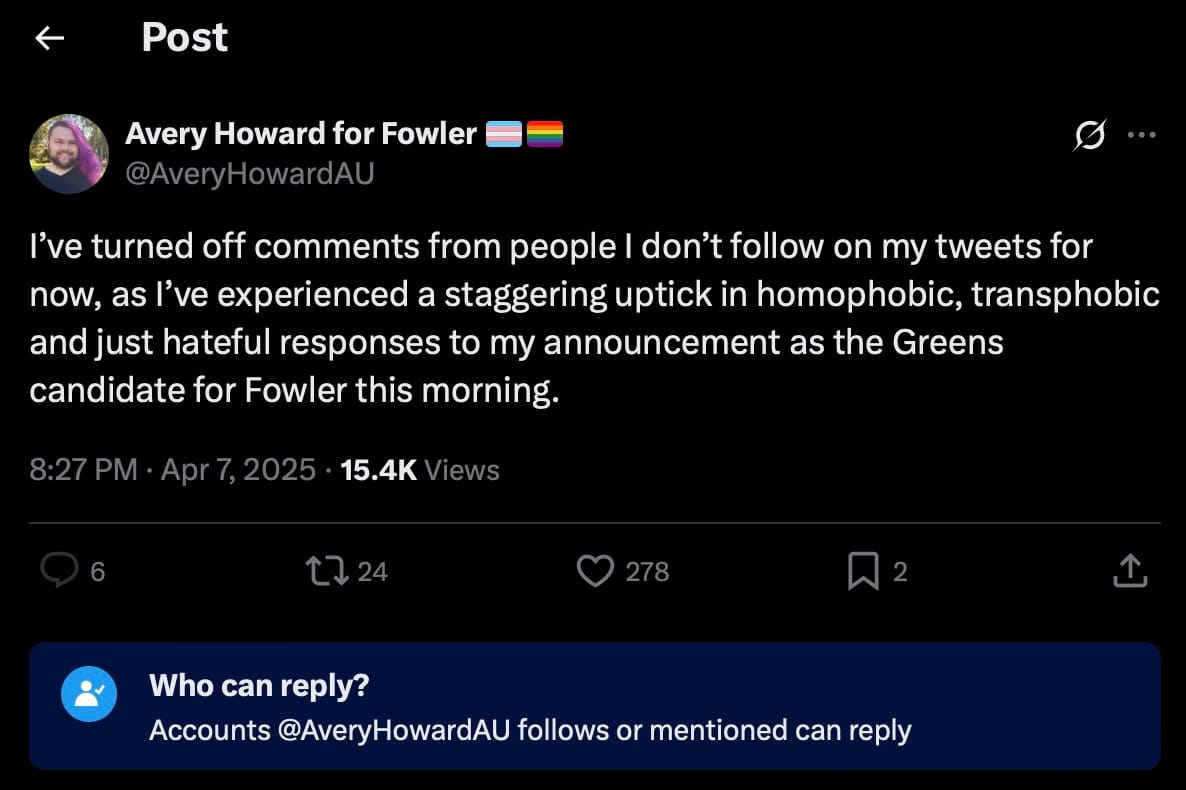Bookmark the post with the bookmark icon

click(863, 571)
